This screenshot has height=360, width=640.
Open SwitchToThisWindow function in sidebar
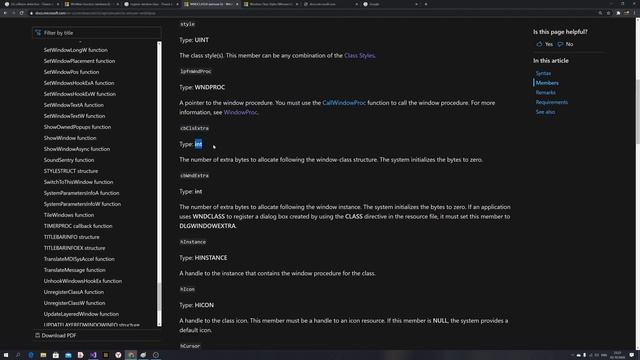coord(78,182)
